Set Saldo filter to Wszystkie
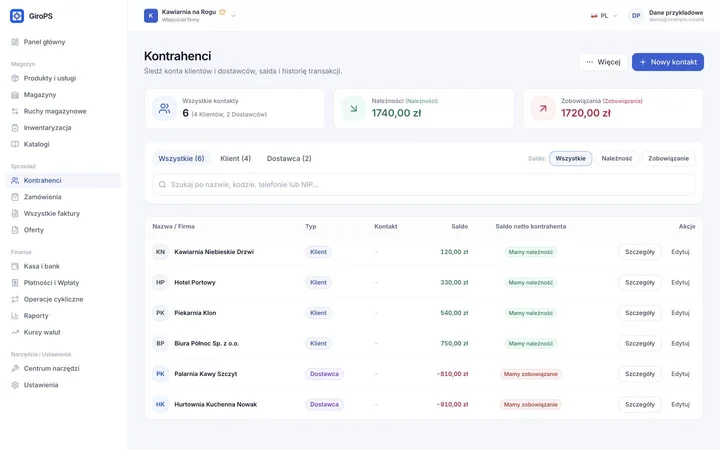 coord(570,158)
